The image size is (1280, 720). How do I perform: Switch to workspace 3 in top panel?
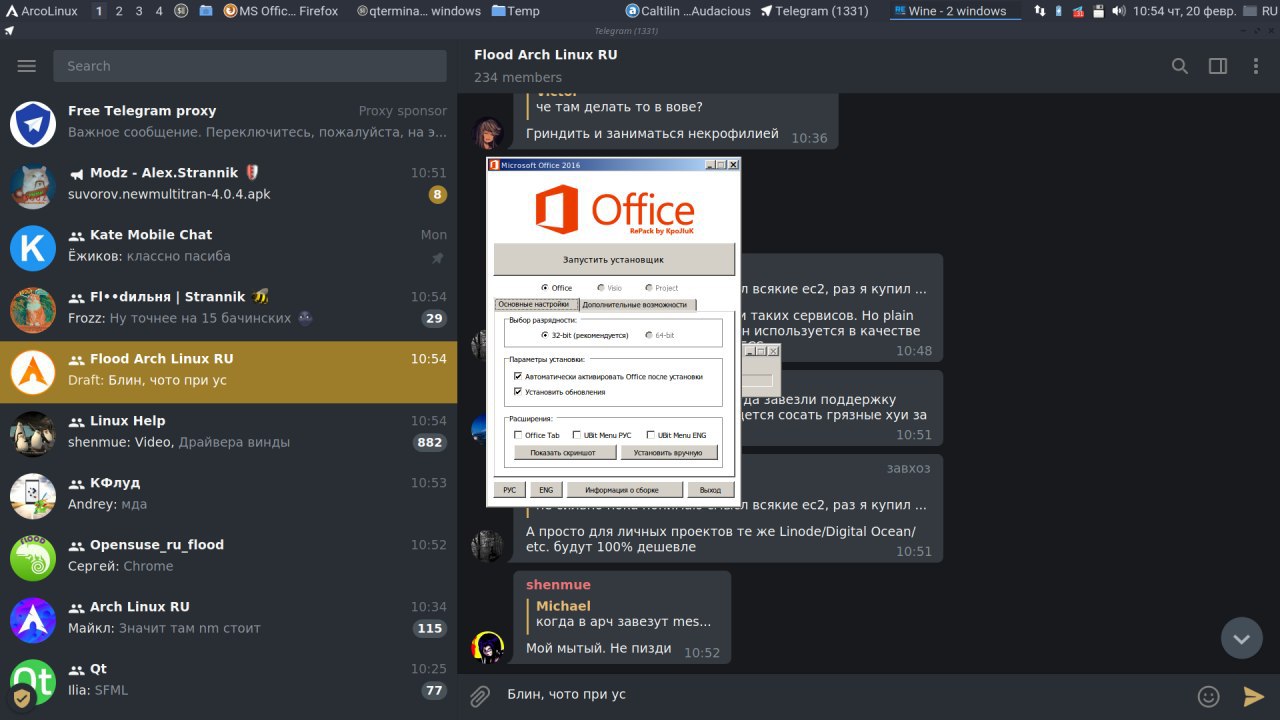139,11
